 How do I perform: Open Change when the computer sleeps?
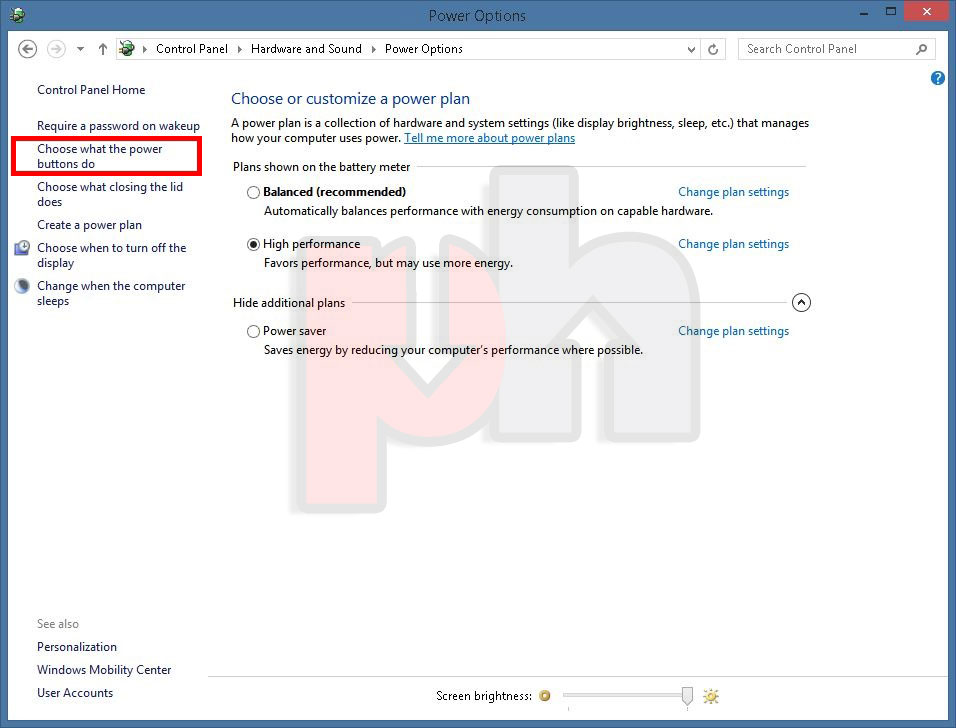[111, 293]
